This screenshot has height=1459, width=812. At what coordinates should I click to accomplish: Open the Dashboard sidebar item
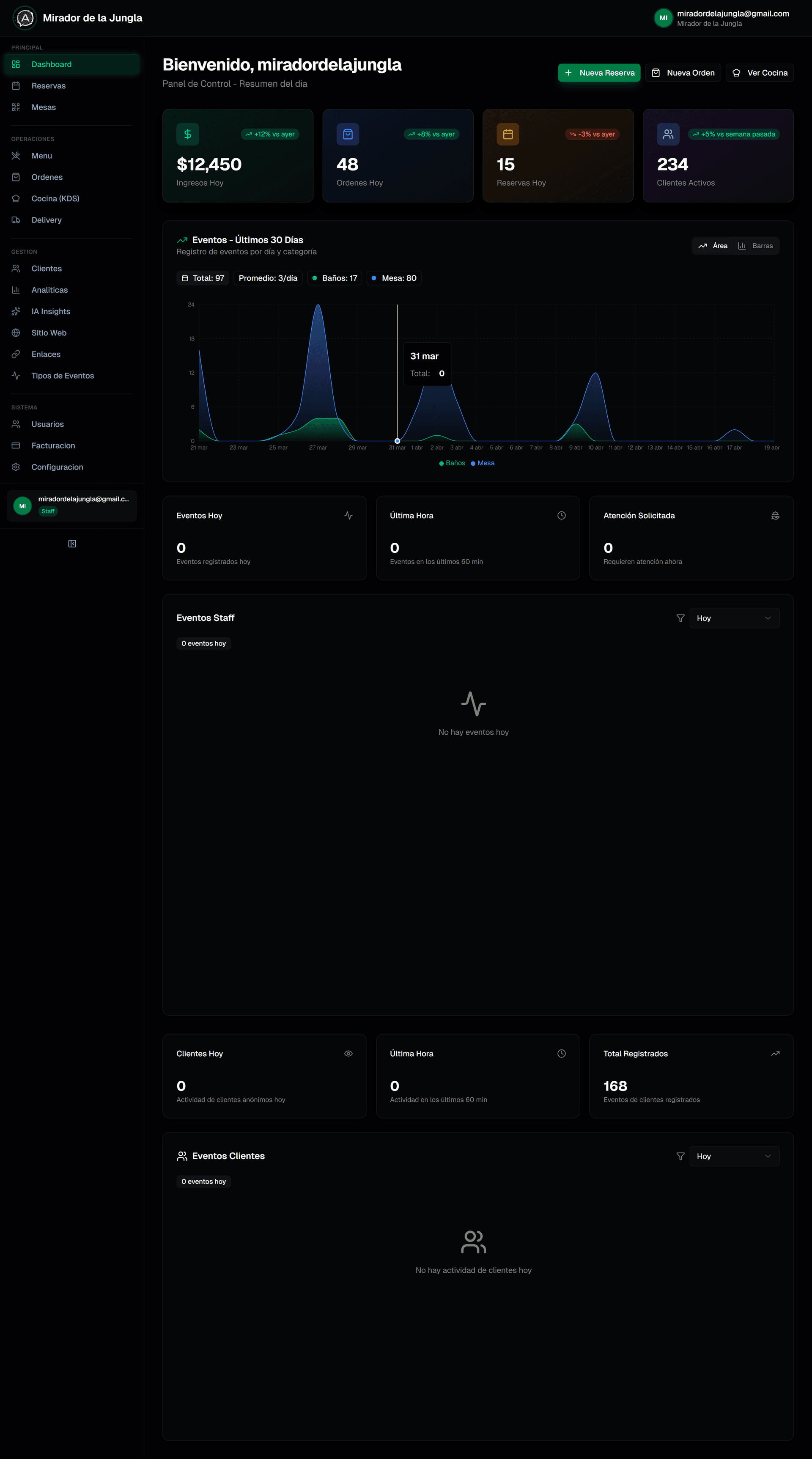(72, 64)
